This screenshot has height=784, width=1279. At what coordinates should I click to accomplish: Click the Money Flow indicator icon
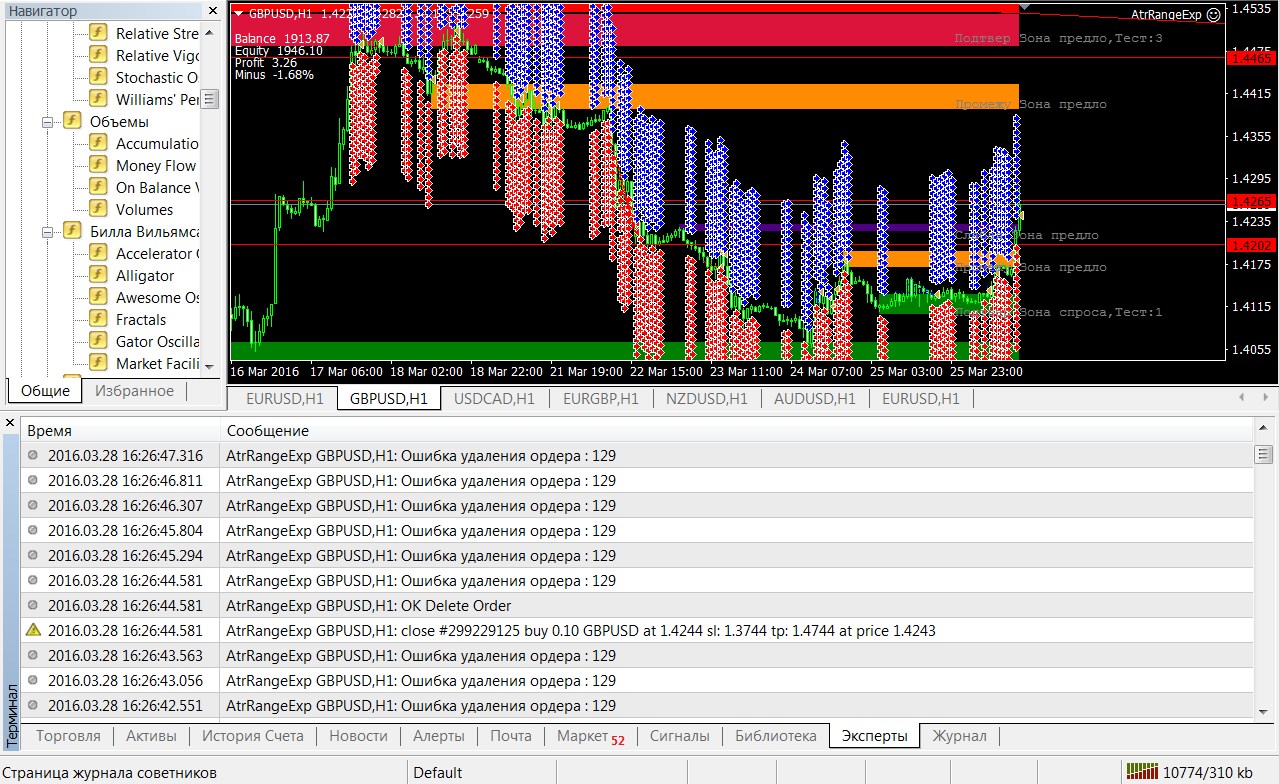[99, 165]
